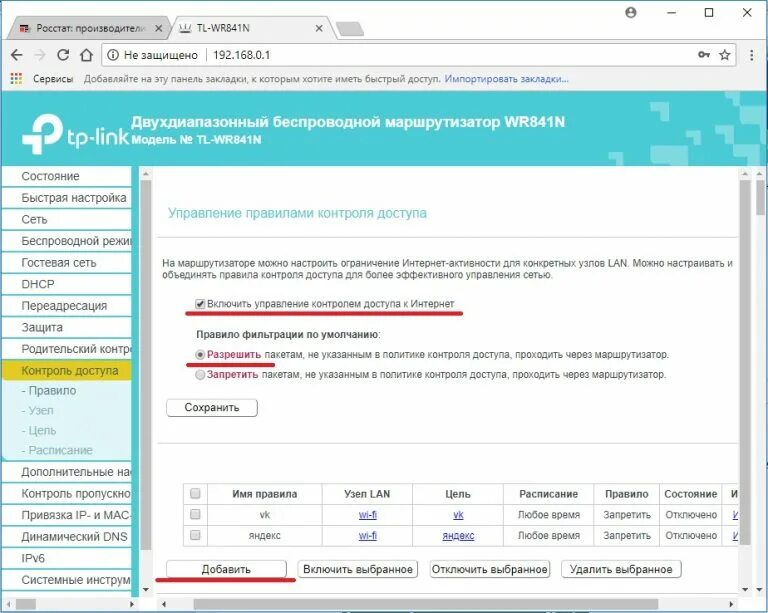Viewport: 768px width, 613px height.
Task: Open IPv6 menu item
Action: point(67,558)
